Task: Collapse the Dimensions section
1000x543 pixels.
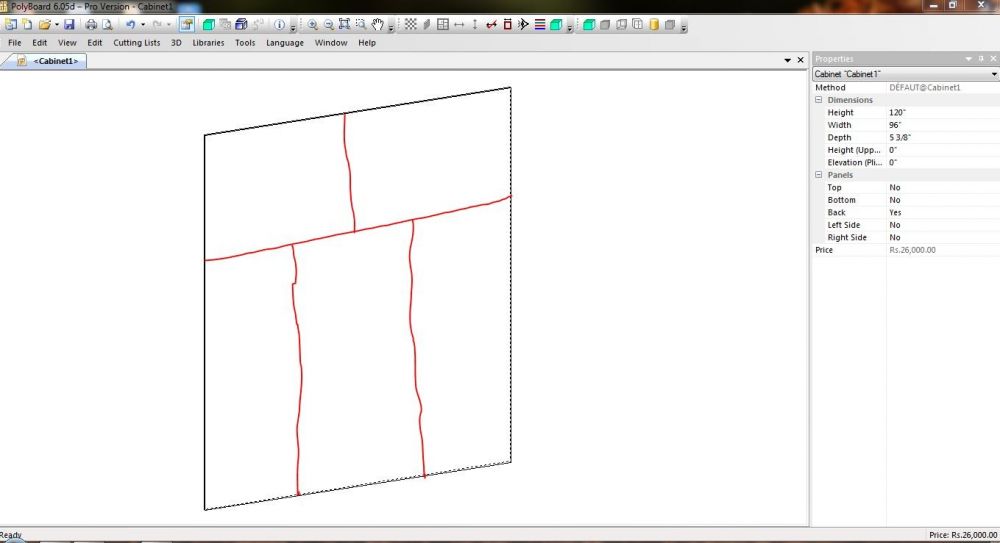Action: pyautogui.click(x=819, y=100)
